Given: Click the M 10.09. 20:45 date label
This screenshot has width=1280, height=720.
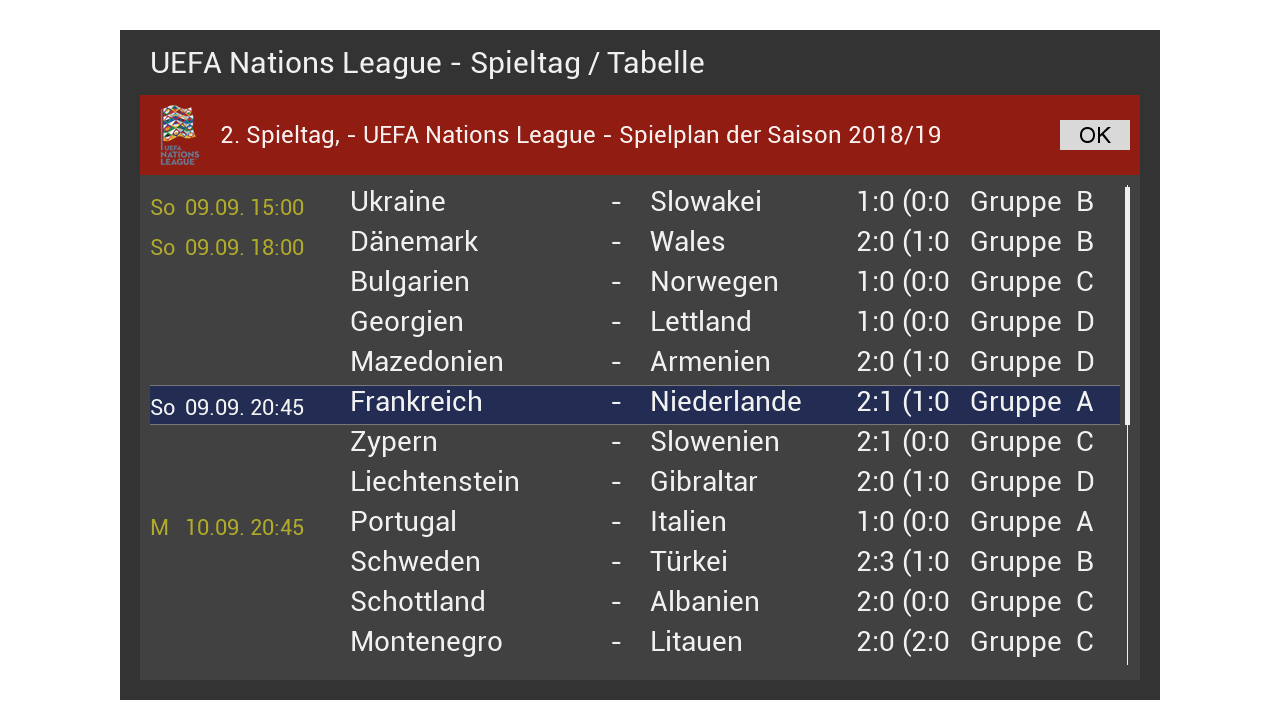Looking at the screenshot, I should (227, 528).
